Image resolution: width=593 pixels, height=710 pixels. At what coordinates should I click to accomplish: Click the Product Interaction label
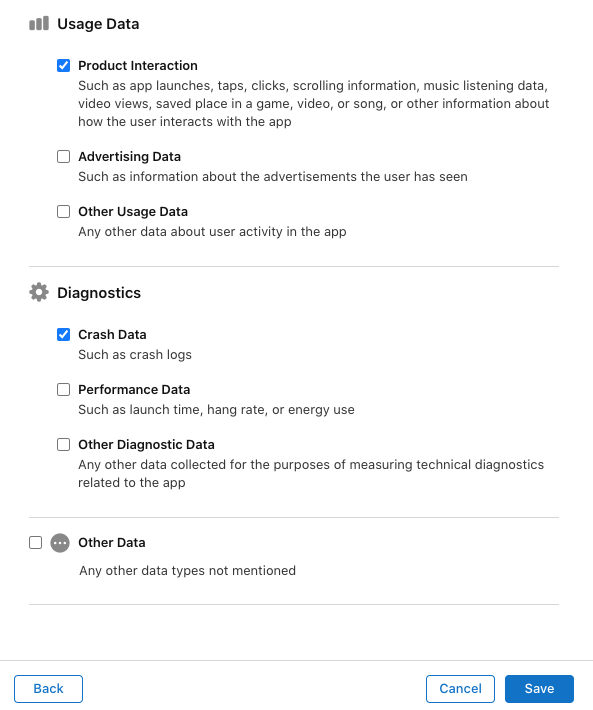(138, 66)
